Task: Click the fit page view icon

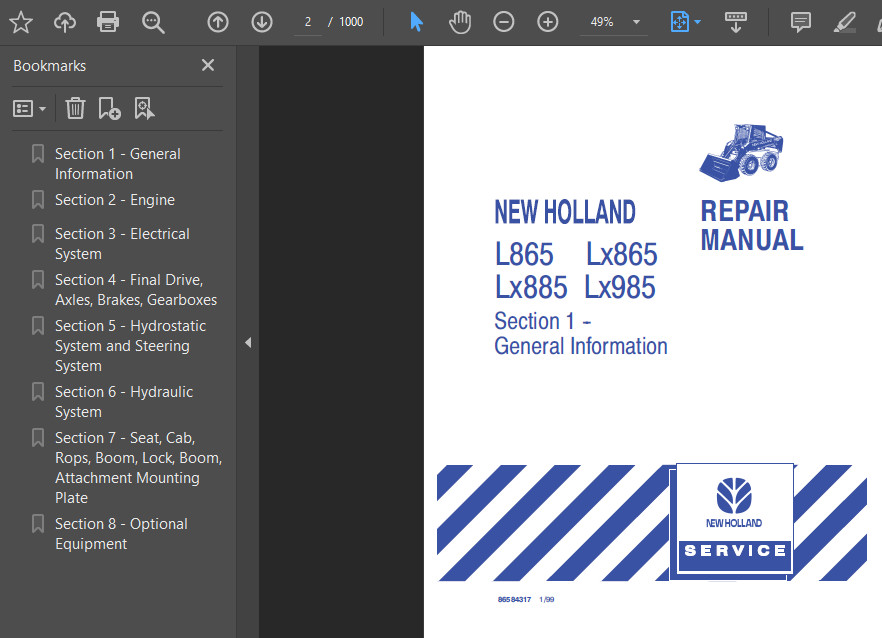Action: (680, 23)
